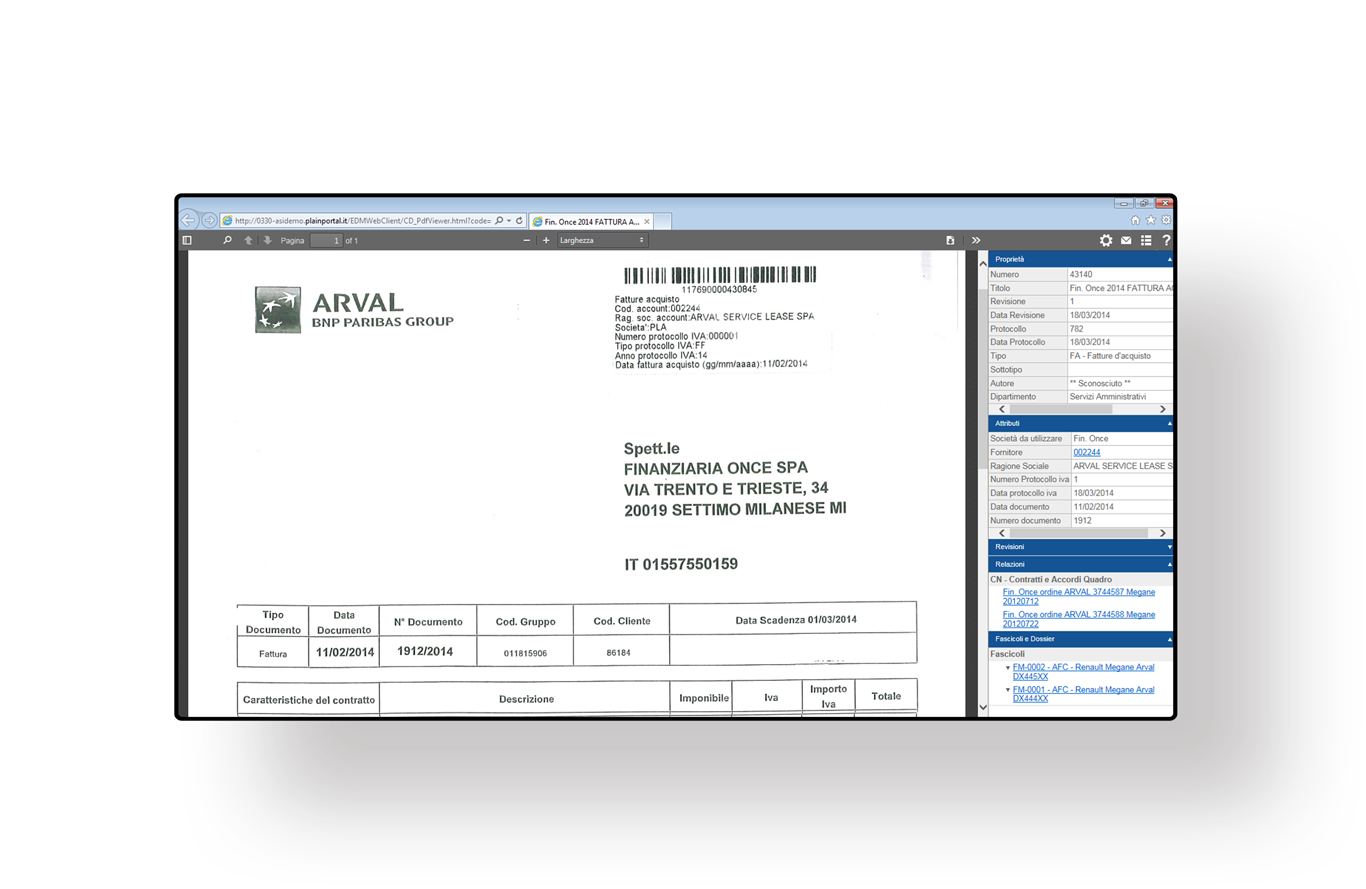Download the PDF document icon
Viewport: 1366px width, 889px height.
(x=950, y=241)
